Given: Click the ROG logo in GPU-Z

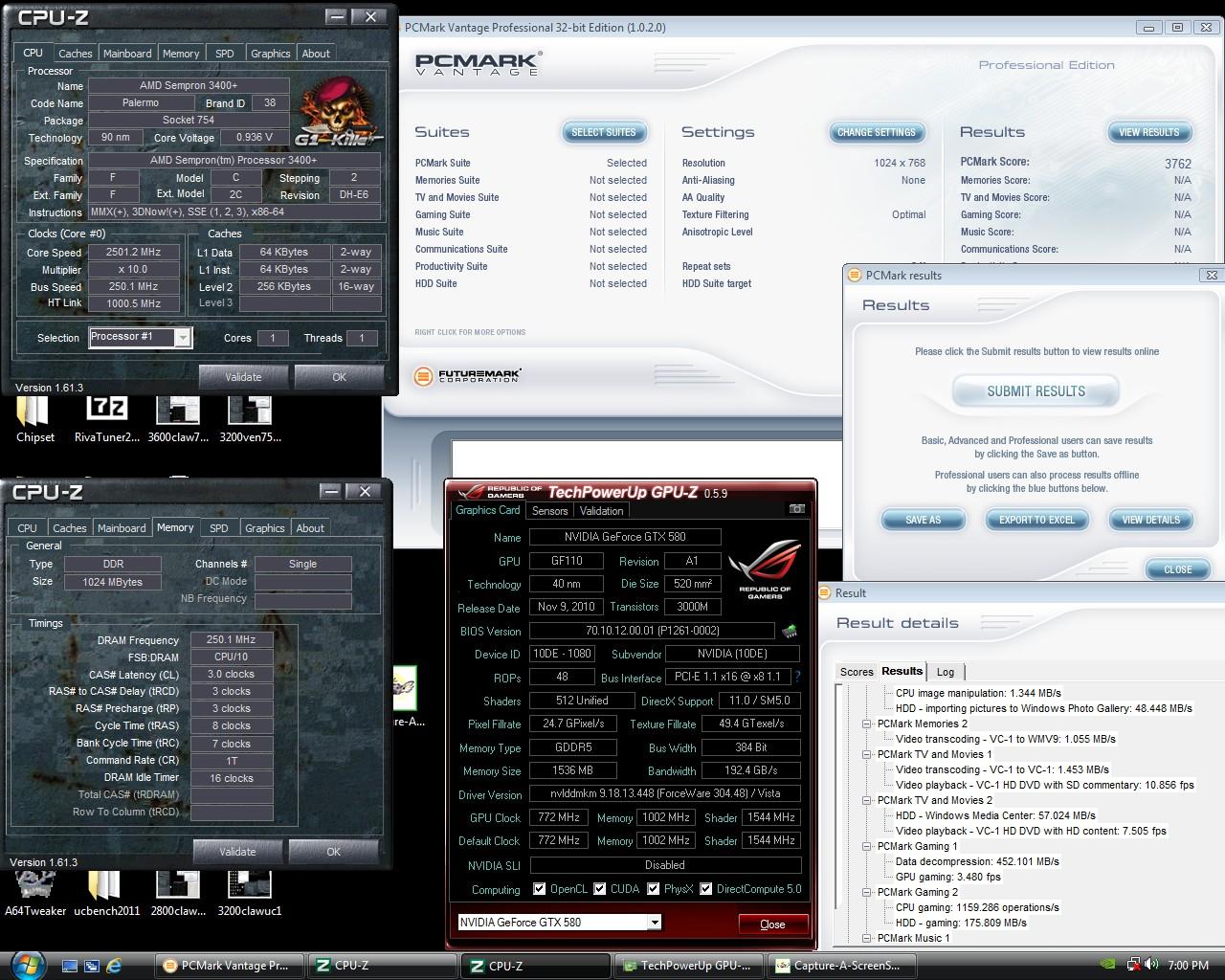Looking at the screenshot, I should point(764,569).
